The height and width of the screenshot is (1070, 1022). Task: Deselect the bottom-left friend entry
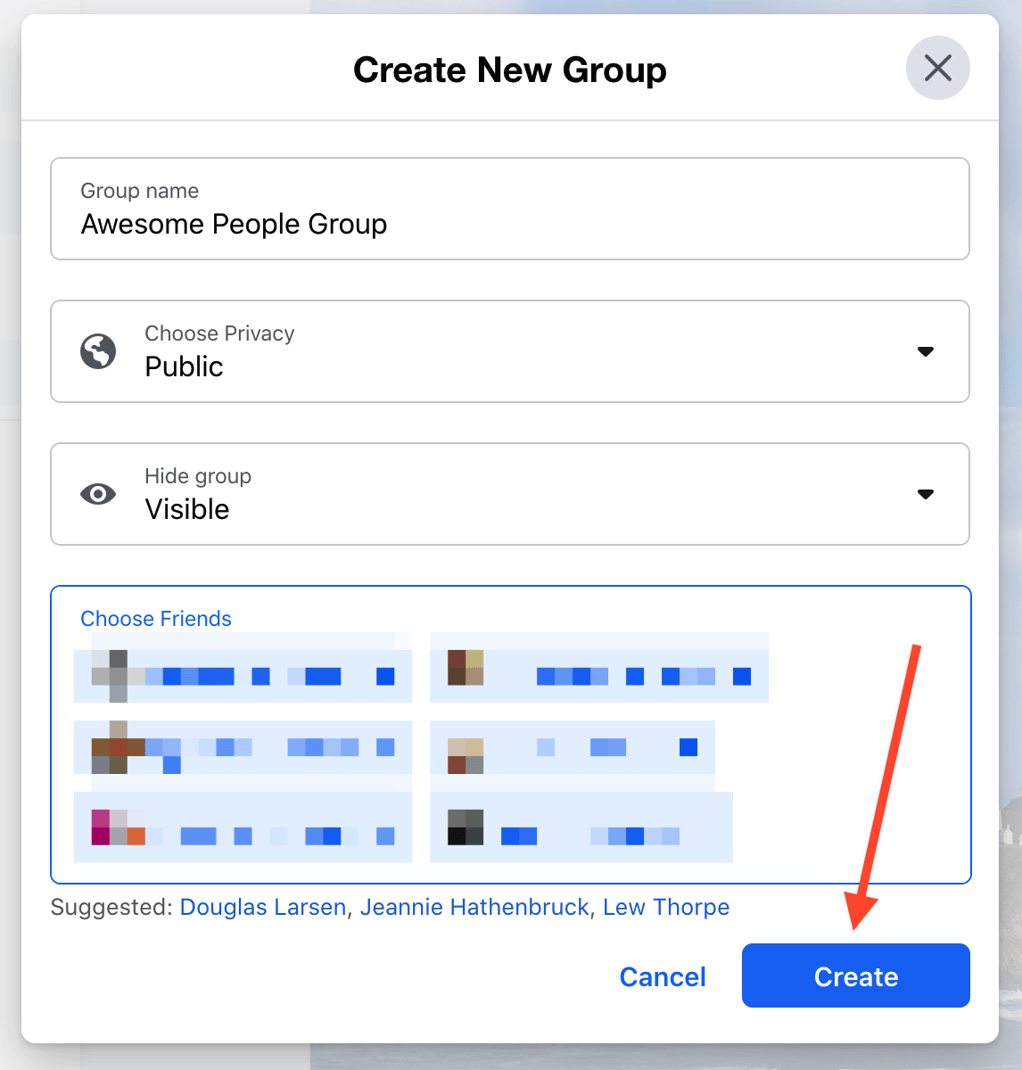pos(242,827)
